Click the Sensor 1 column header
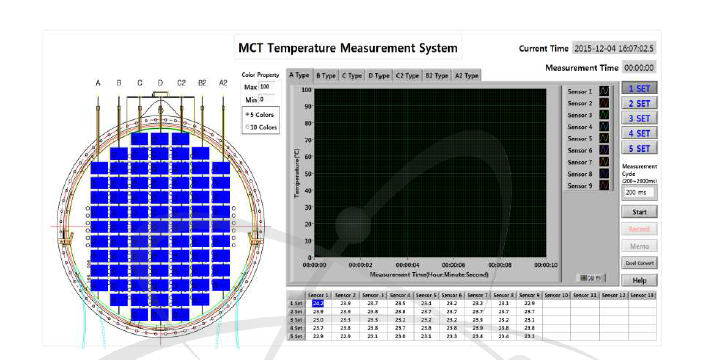This screenshot has height=360, width=713. pos(318,295)
